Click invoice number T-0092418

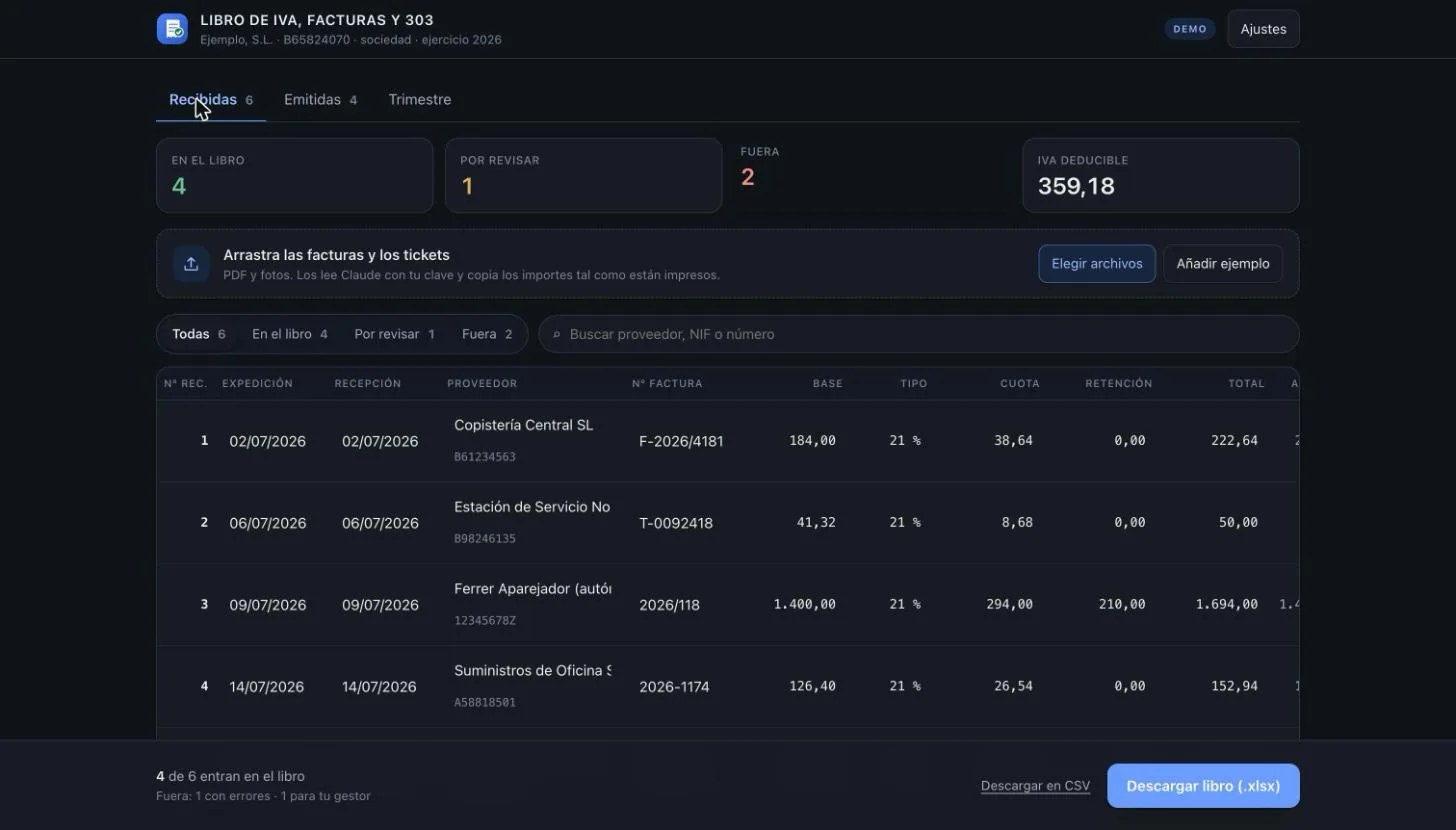tap(676, 523)
